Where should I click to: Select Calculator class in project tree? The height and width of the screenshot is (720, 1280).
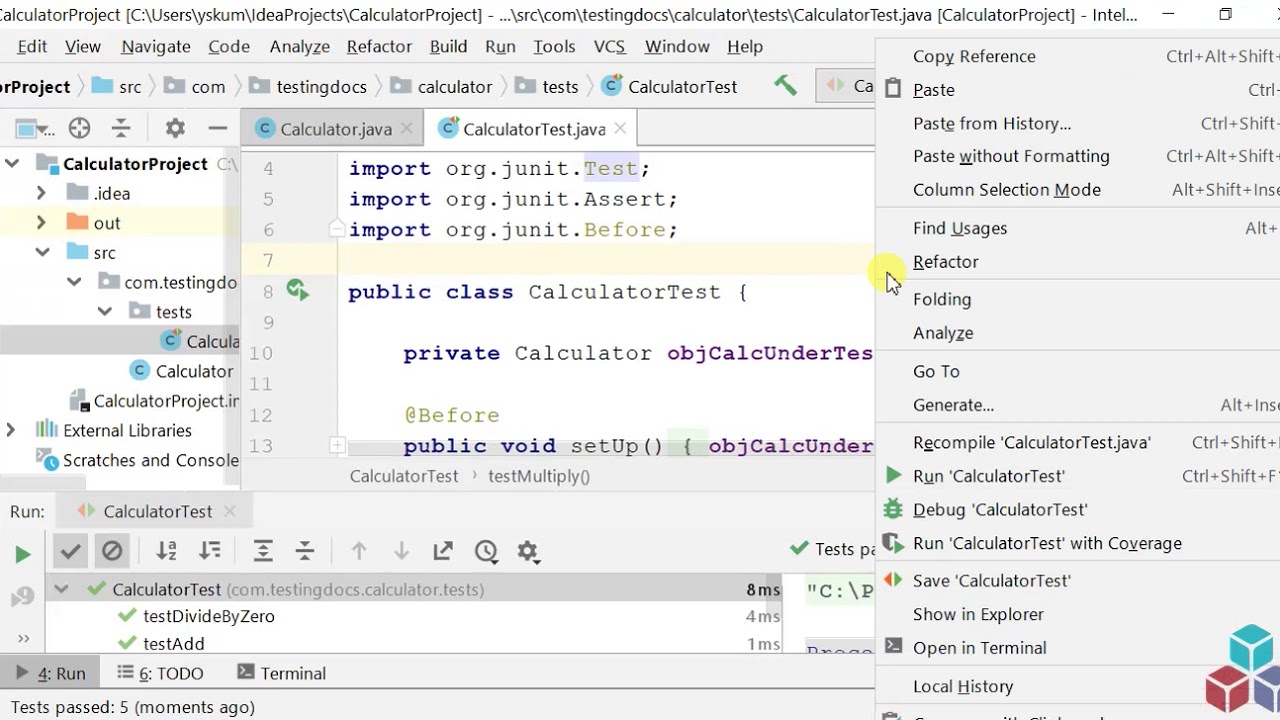[182, 371]
